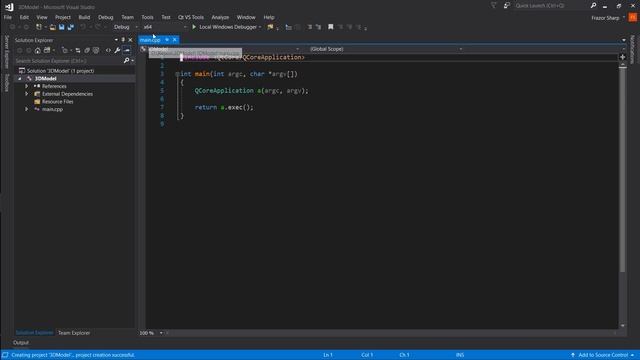
Task: Collapse the 3DModel project node
Action: 20,78
